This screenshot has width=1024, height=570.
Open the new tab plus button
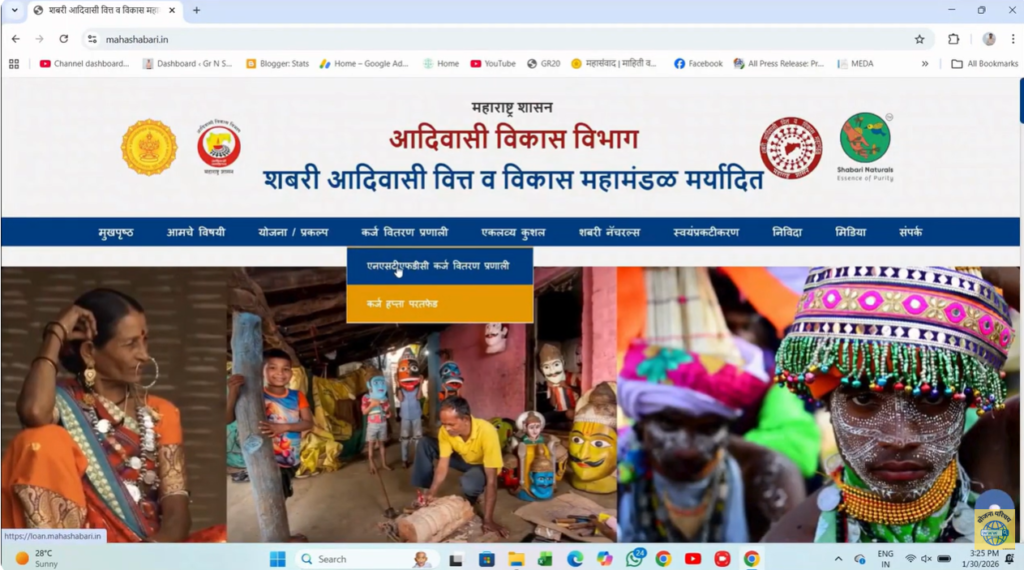[196, 10]
